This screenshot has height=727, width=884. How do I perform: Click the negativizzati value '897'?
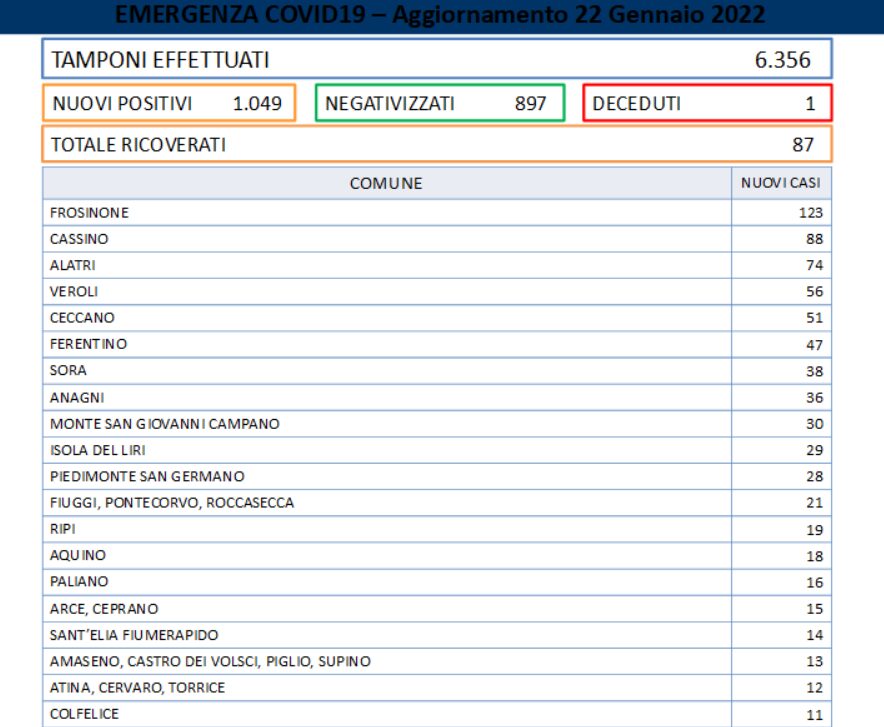(x=530, y=104)
